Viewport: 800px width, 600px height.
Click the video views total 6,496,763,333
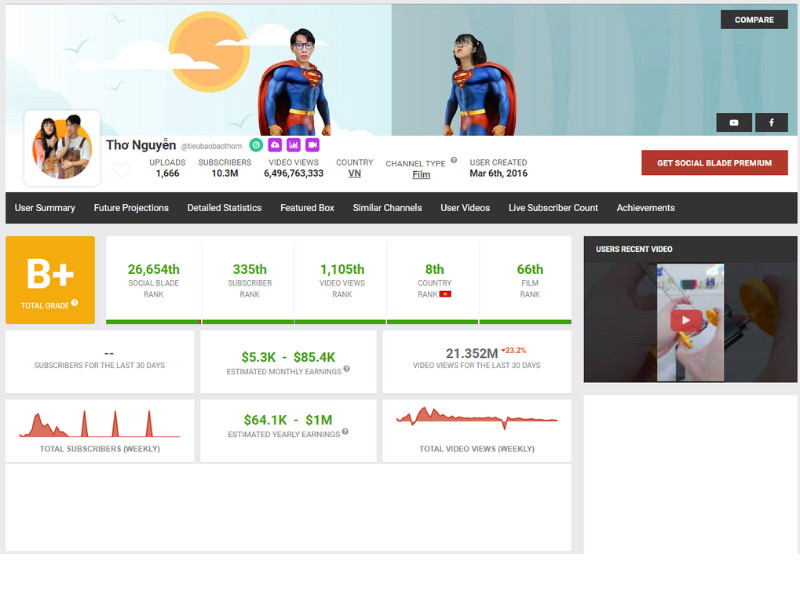[293, 173]
